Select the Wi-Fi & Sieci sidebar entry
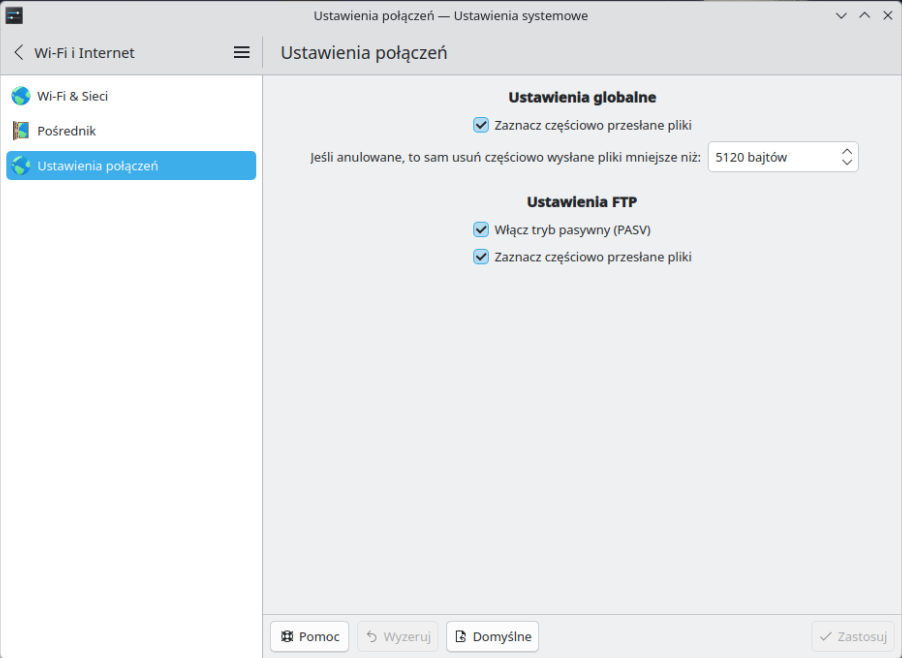The height and width of the screenshot is (658, 902). [72, 96]
